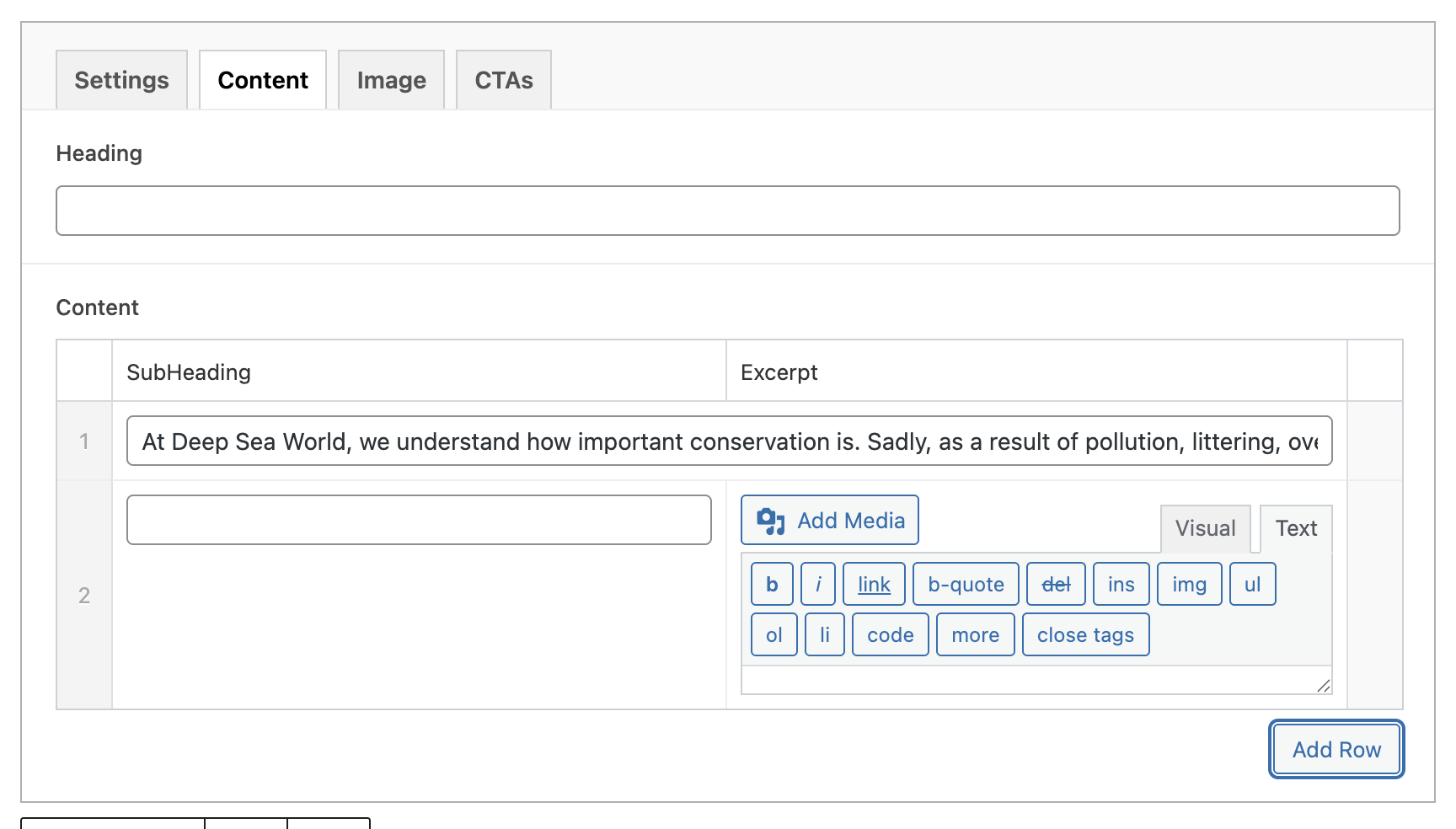This screenshot has height=829, width=1456.
Task: Click the empty SubHeading field in row 2
Action: click(x=419, y=520)
